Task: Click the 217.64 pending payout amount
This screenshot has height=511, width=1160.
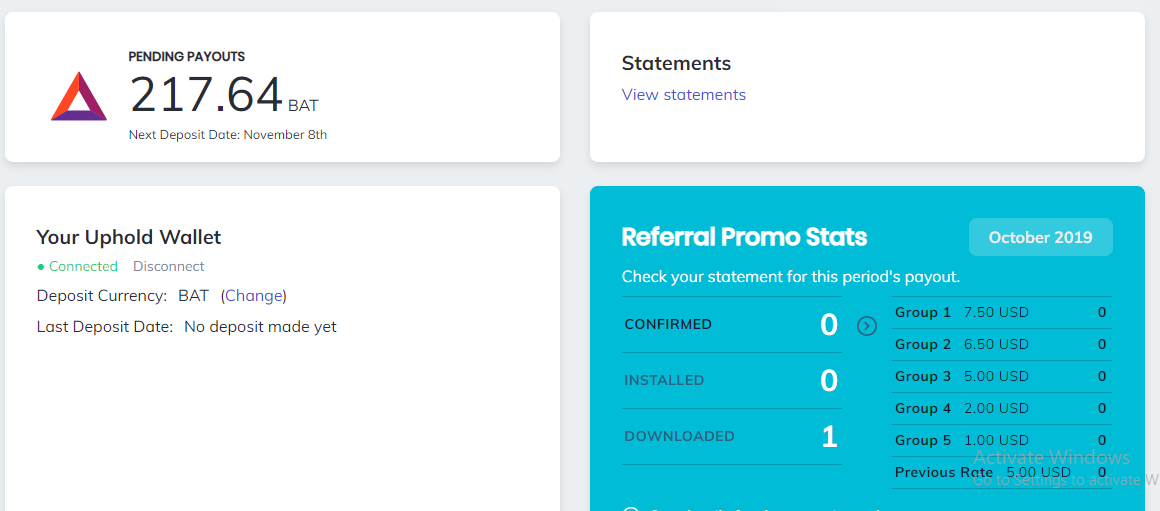Action: [207, 96]
